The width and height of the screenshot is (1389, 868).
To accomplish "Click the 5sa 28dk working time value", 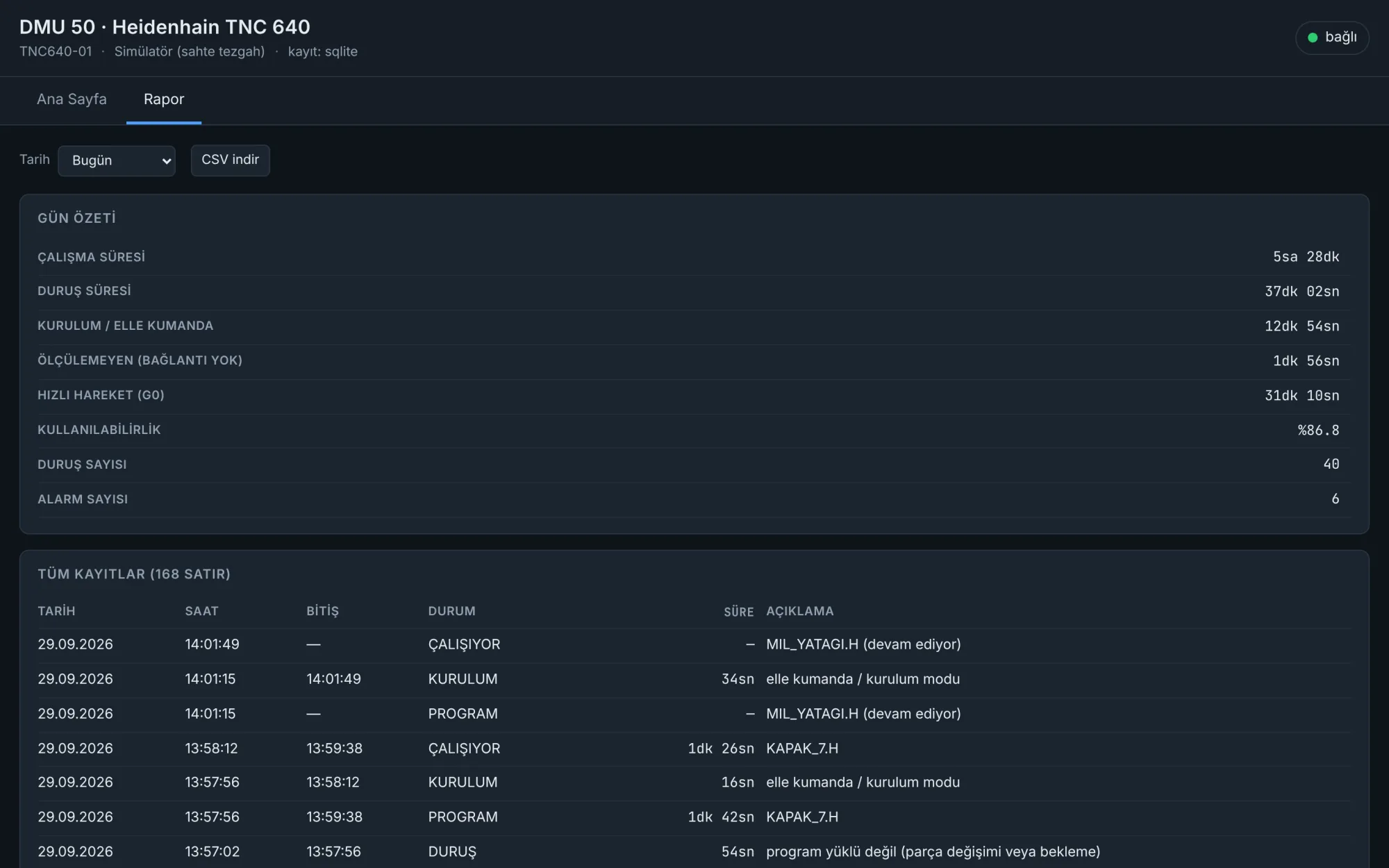I will (1306, 257).
